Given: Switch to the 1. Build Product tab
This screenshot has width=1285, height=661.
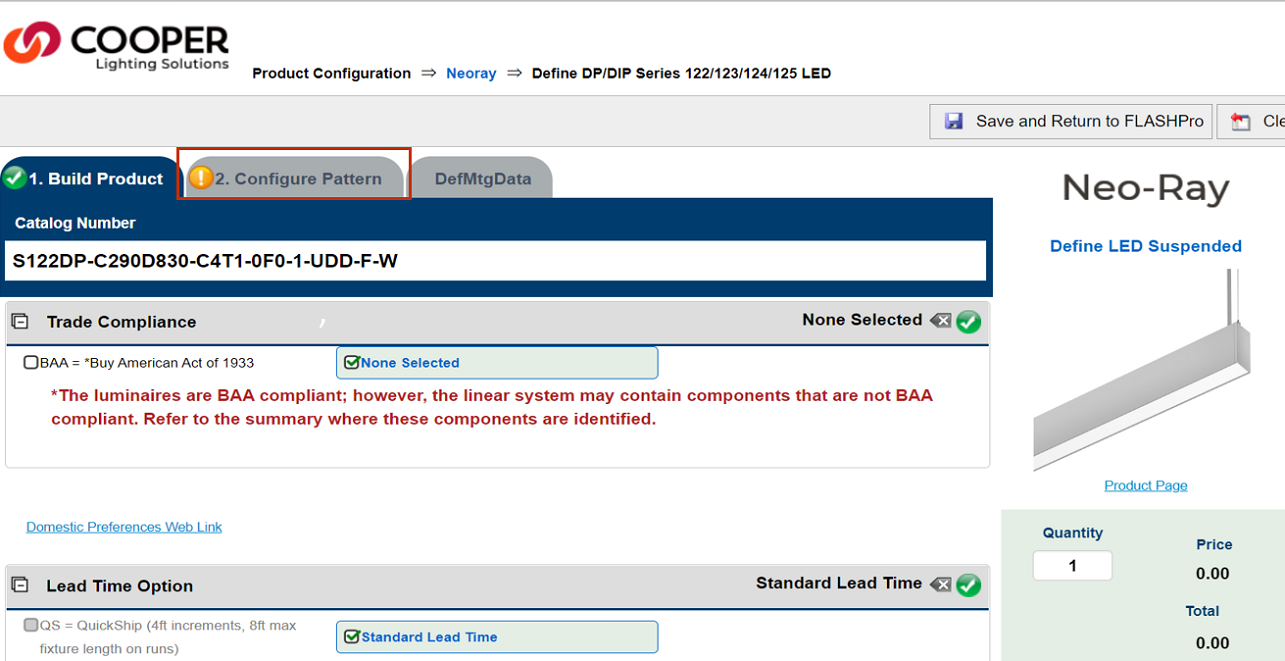Looking at the screenshot, I should click(x=90, y=178).
